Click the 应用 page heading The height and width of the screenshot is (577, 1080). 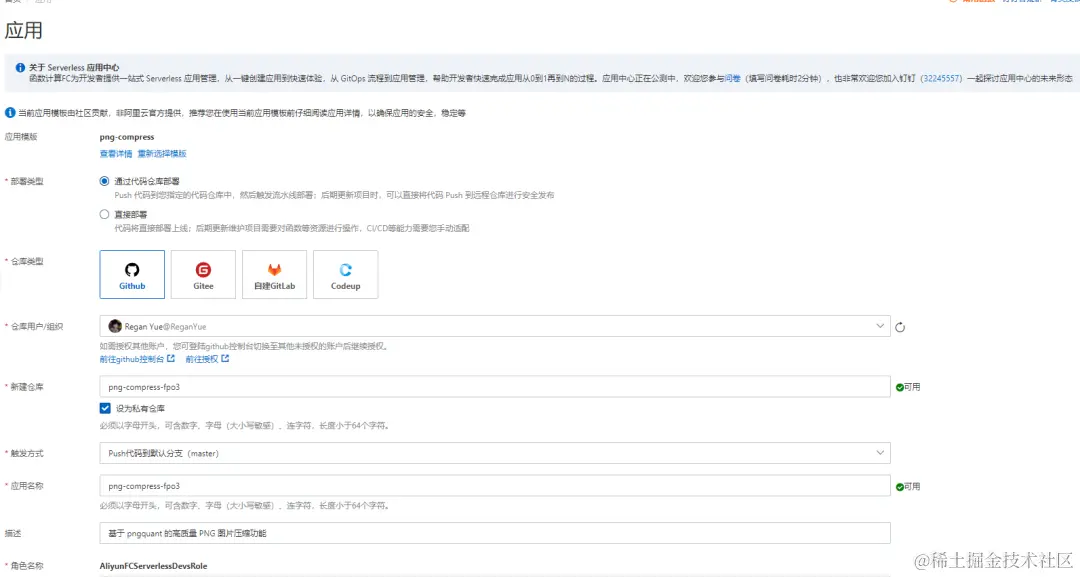click(x=23, y=30)
